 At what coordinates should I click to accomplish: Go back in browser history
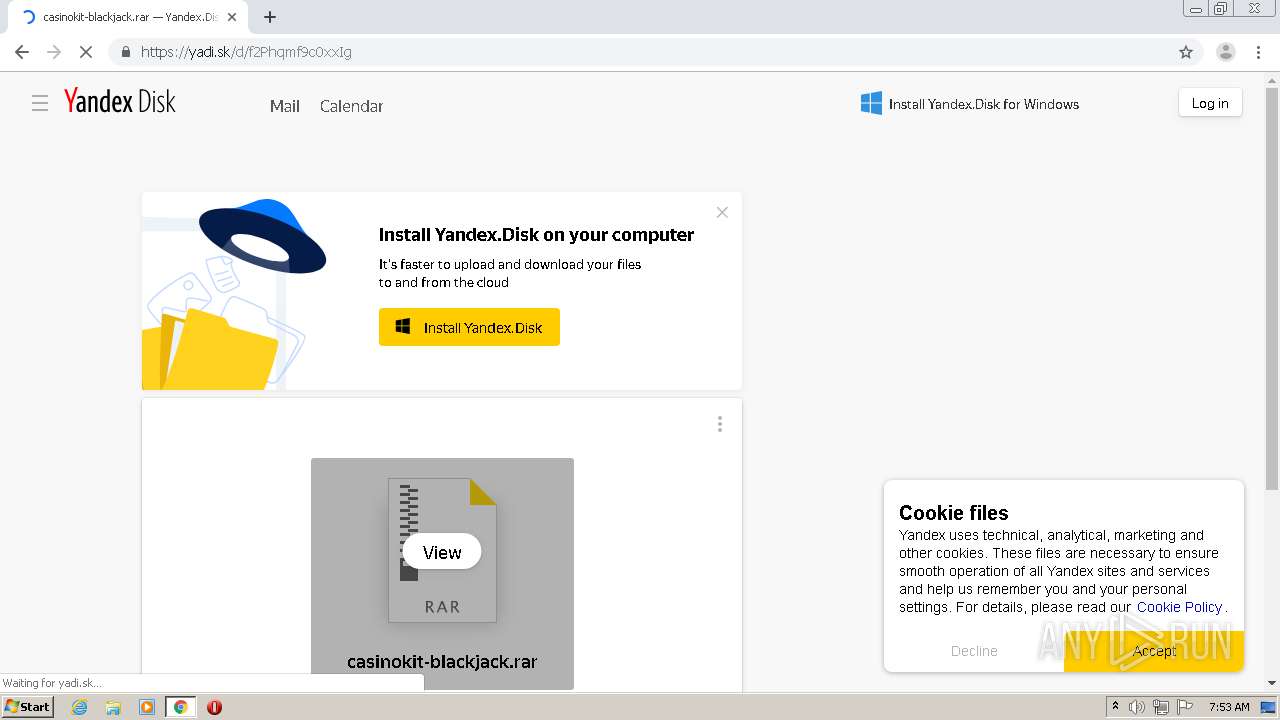pos(22,52)
